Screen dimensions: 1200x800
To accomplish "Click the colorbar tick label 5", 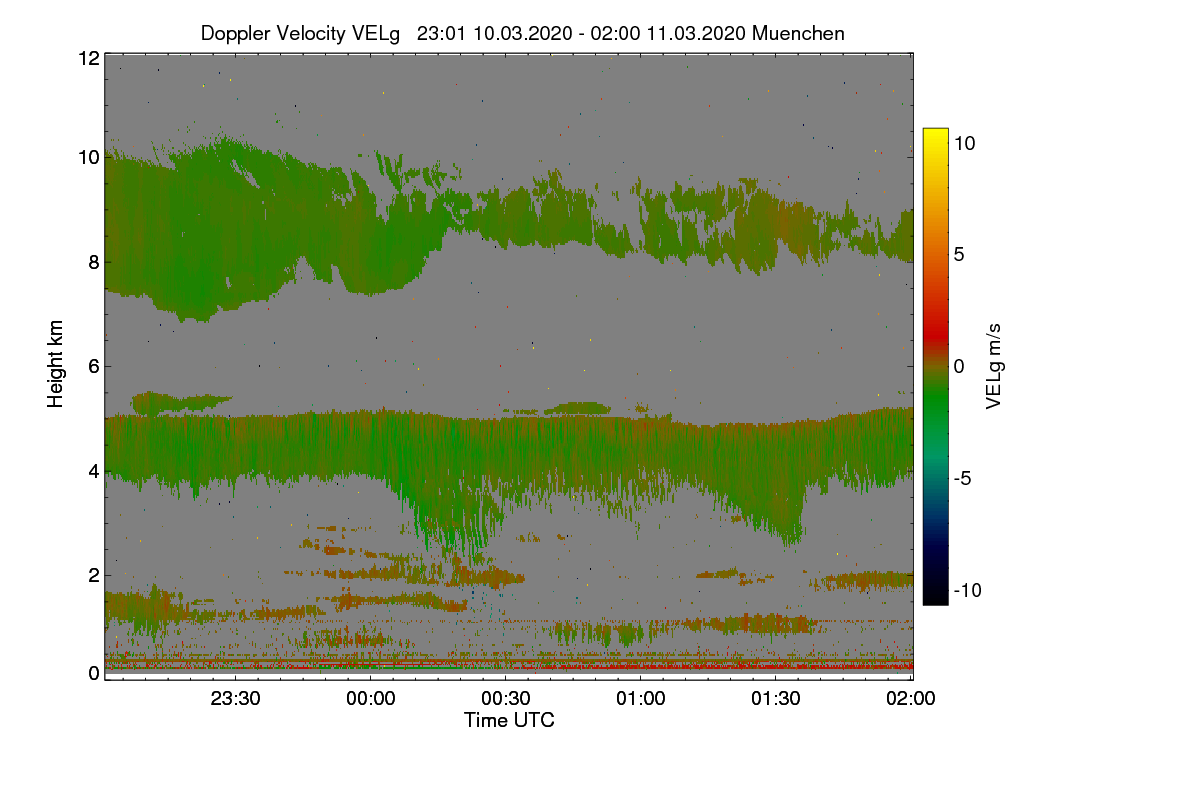I will tap(958, 254).
